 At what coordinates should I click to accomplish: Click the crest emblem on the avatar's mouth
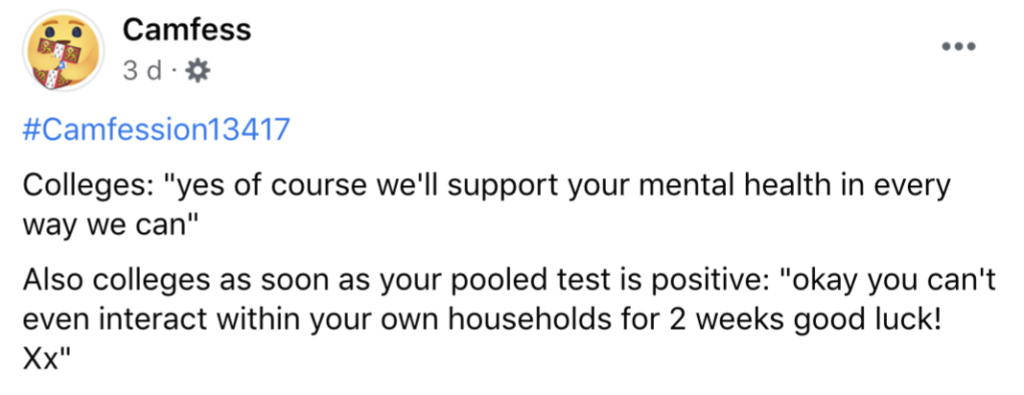(x=58, y=64)
